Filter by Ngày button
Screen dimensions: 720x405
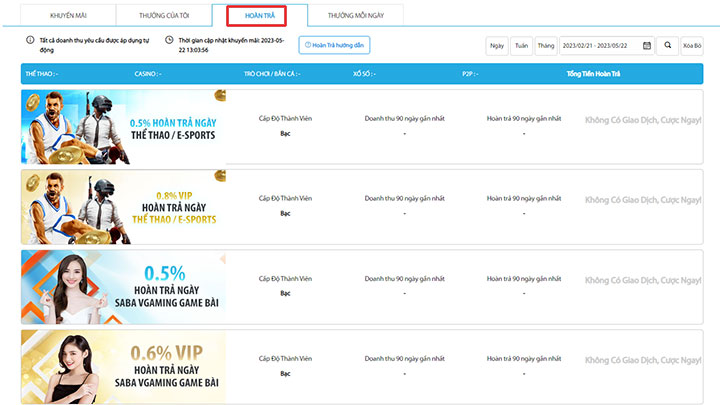pyautogui.click(x=497, y=45)
